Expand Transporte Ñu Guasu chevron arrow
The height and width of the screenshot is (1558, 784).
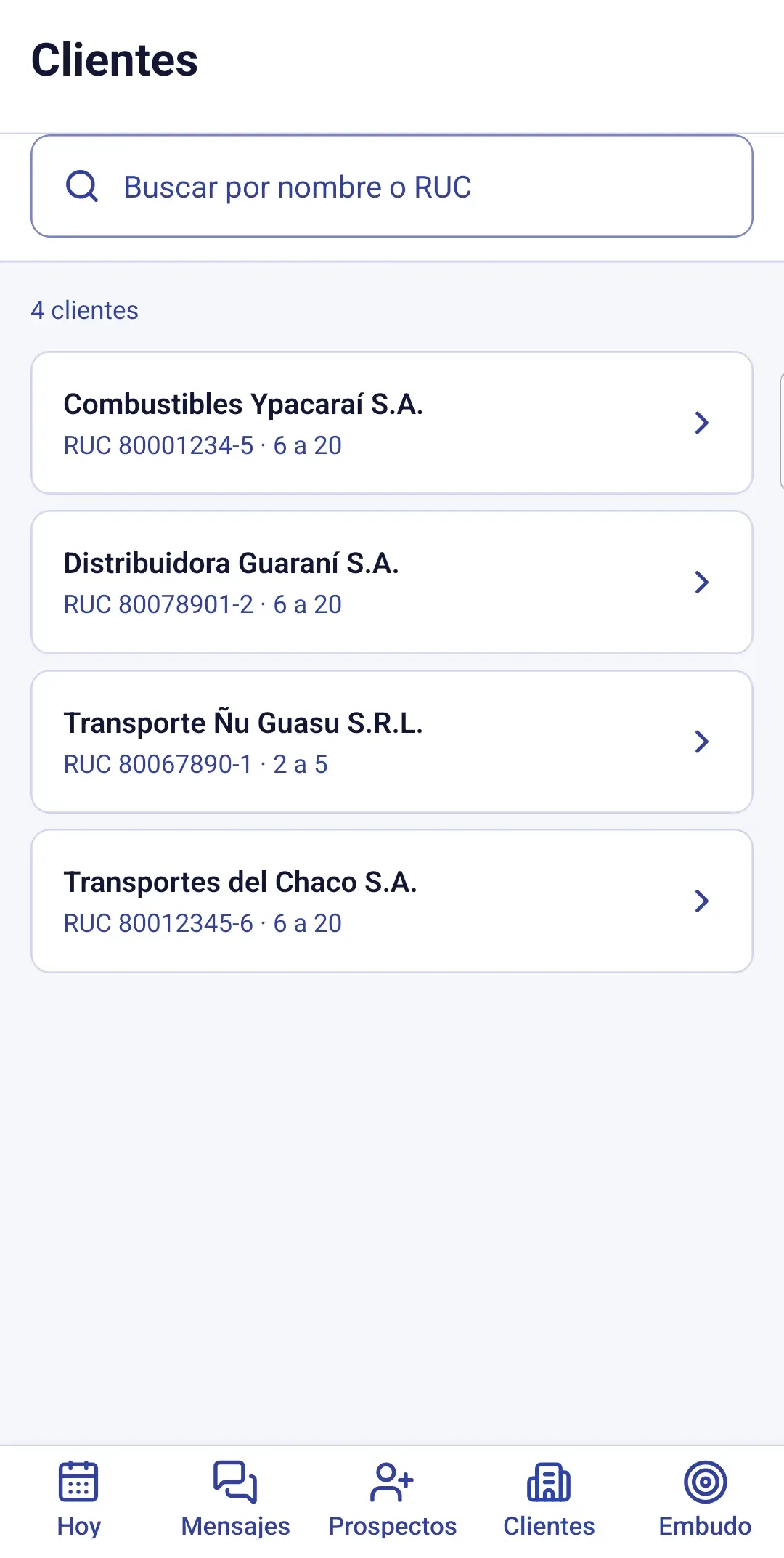coord(701,742)
